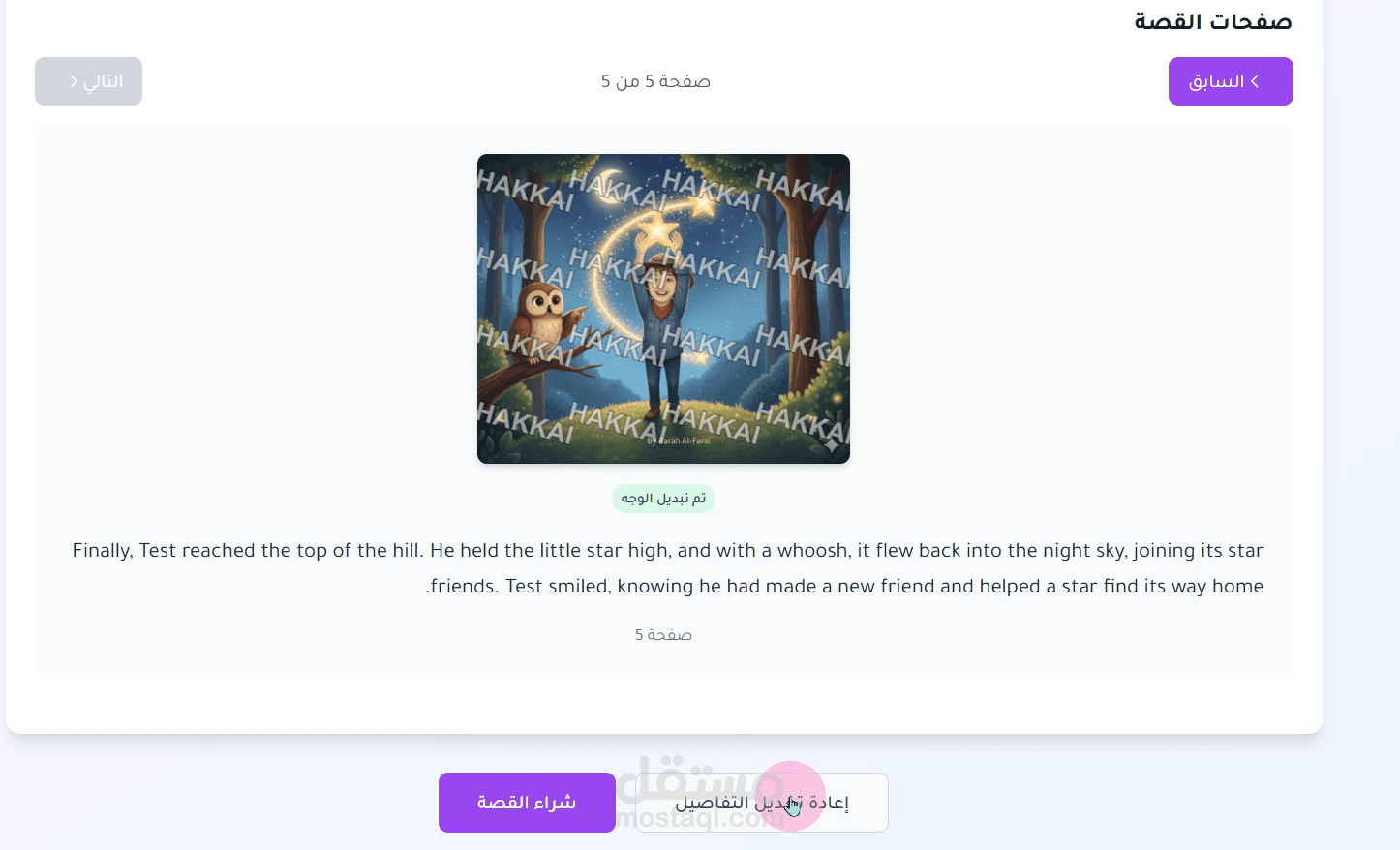This screenshot has height=850, width=1400.
Task: Click the story line starting "Finally, Test reached"
Action: pyautogui.click(x=668, y=550)
